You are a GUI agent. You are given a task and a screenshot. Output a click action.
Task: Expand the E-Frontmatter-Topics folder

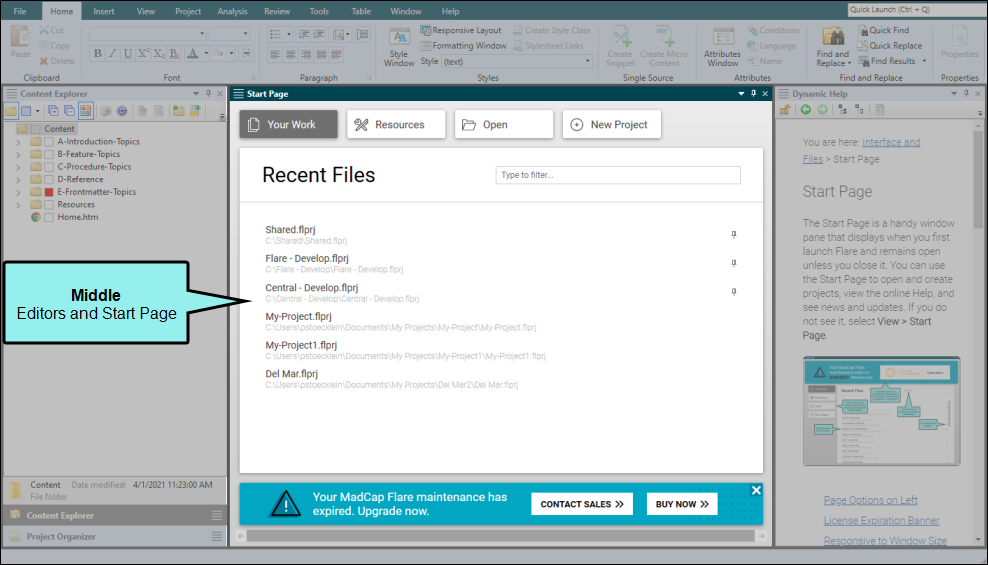tap(18, 193)
